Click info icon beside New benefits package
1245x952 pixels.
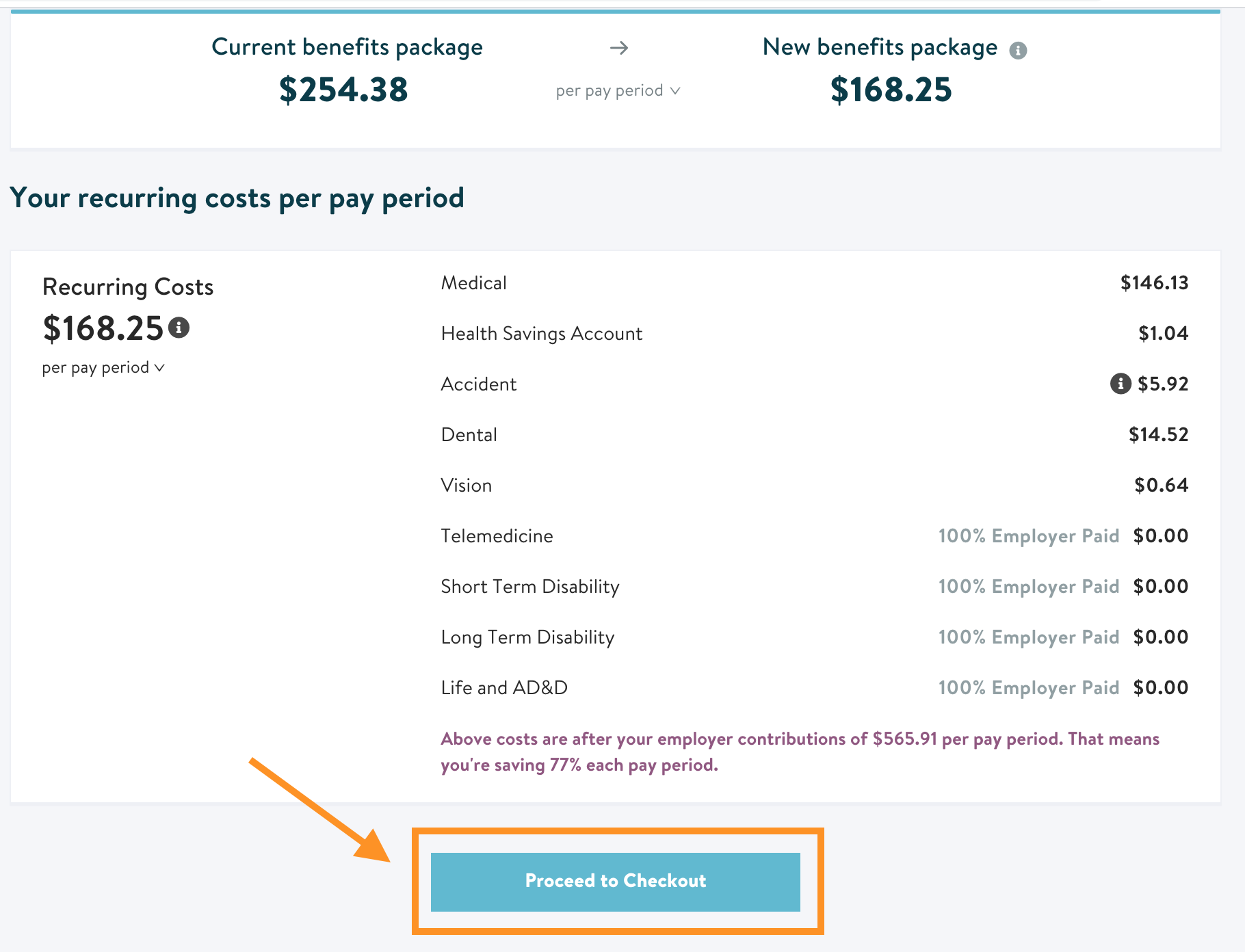point(1018,50)
